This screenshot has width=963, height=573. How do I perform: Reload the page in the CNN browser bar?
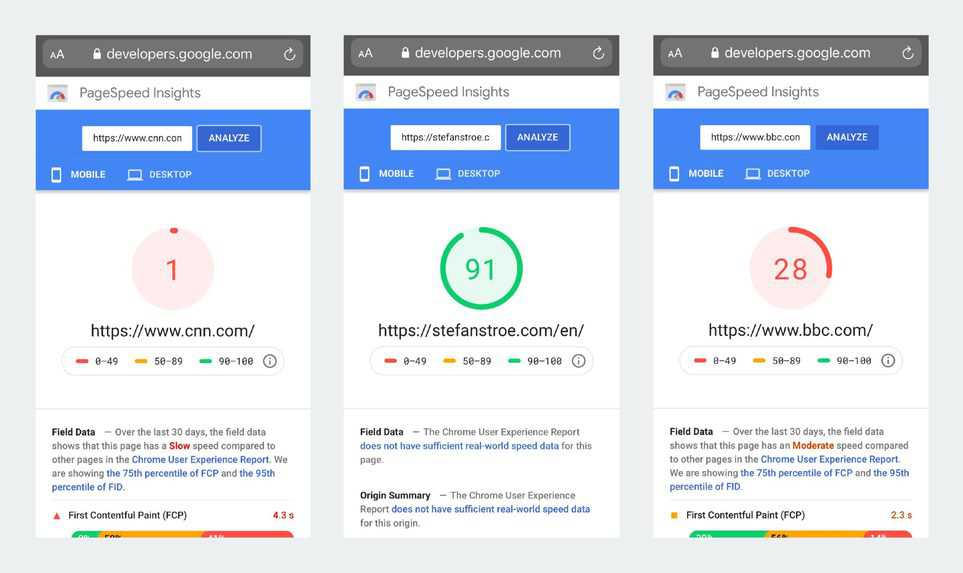click(x=289, y=55)
